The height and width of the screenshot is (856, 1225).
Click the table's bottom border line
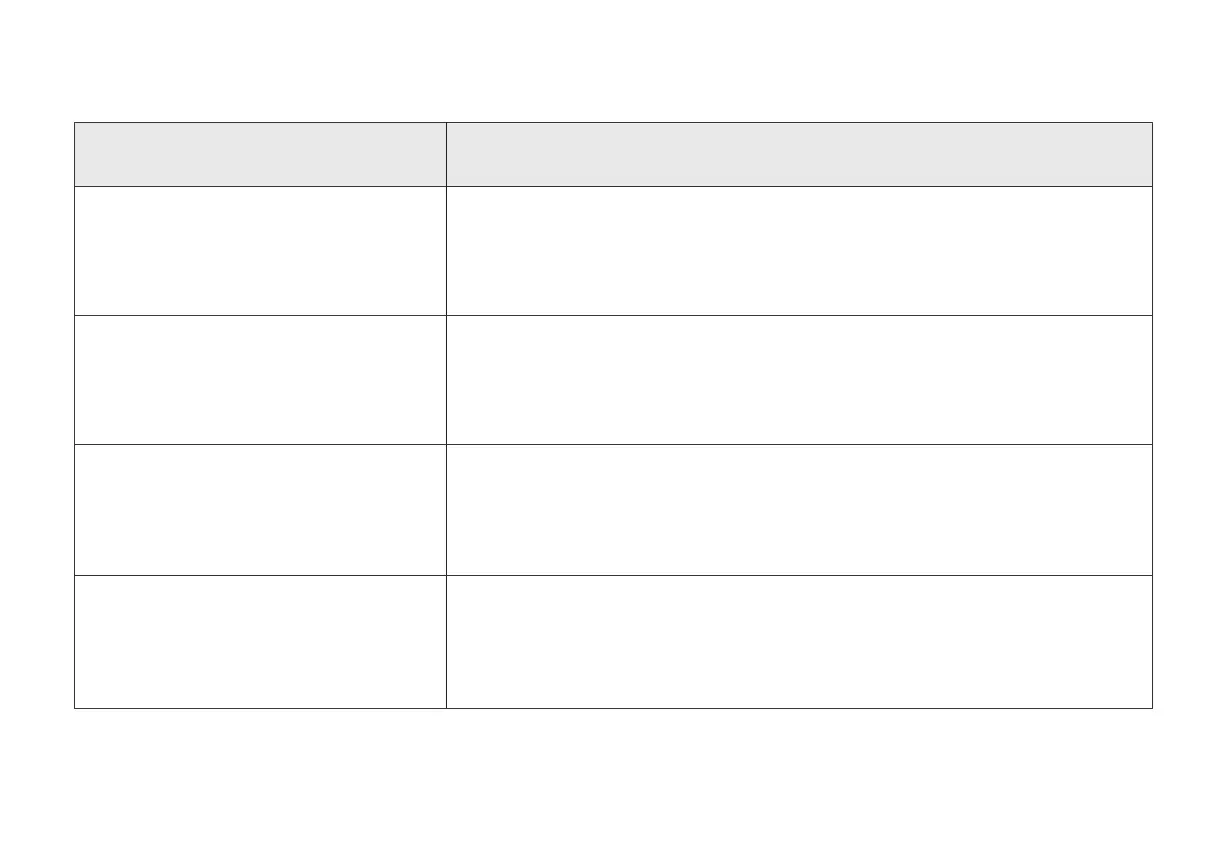pyautogui.click(x=612, y=708)
